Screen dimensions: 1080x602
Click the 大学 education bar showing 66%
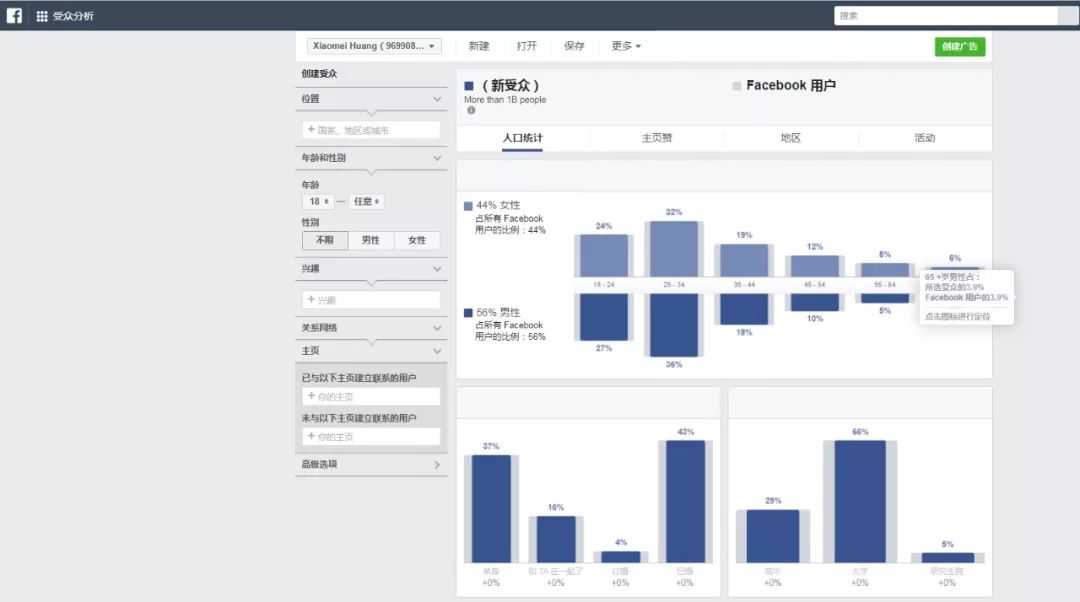tap(860, 501)
